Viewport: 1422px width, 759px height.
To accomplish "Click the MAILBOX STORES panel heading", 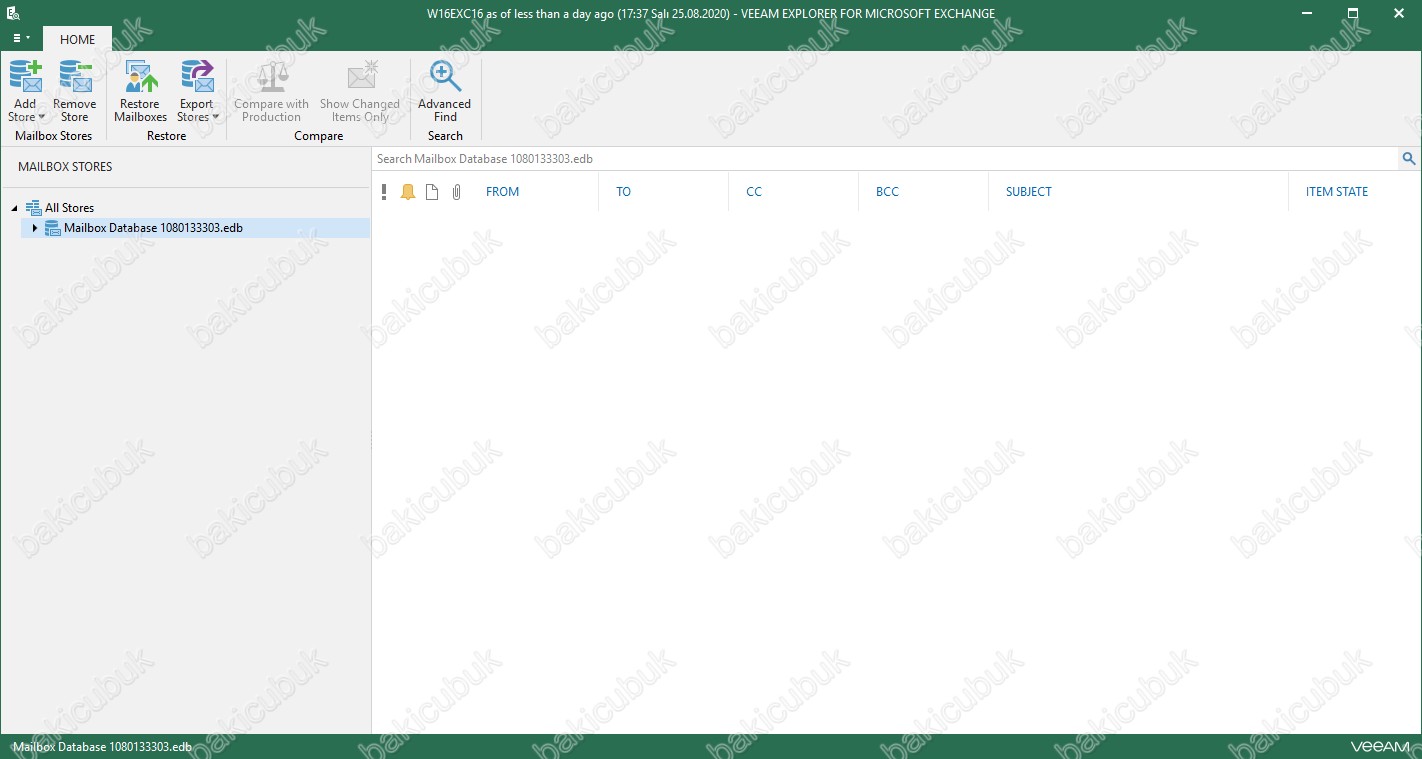I will [65, 167].
